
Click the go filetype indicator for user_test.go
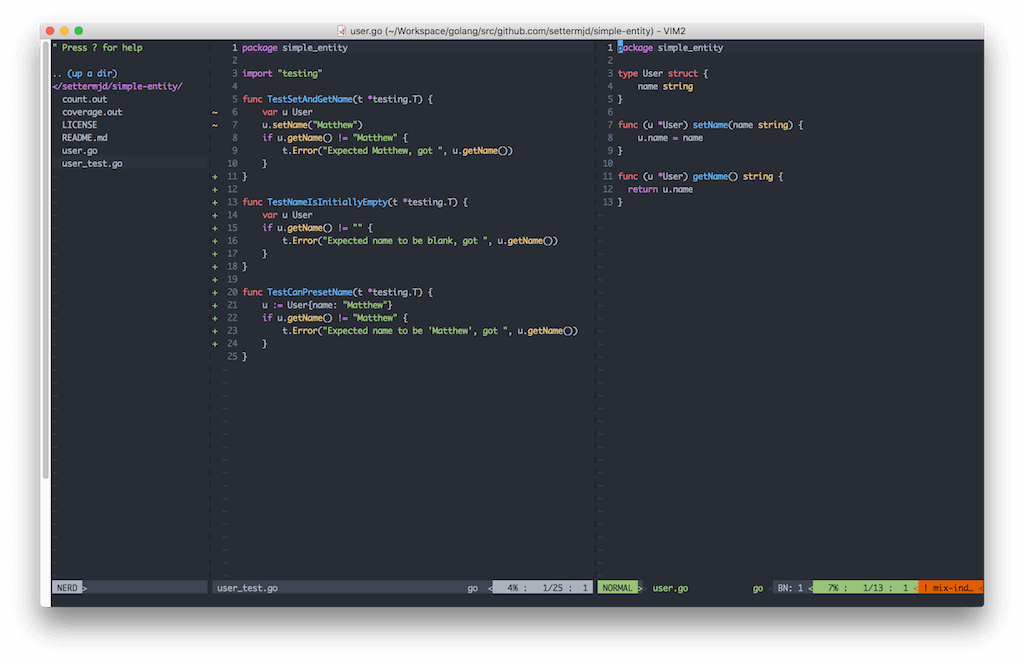pyautogui.click(x=472, y=587)
